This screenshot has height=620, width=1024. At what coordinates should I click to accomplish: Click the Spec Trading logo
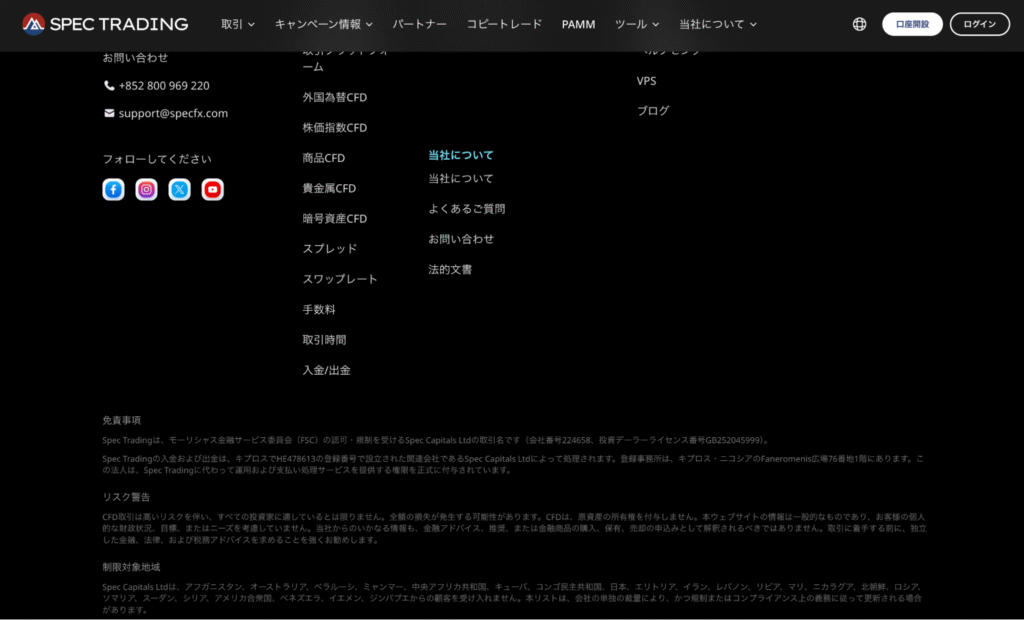[x=105, y=24]
